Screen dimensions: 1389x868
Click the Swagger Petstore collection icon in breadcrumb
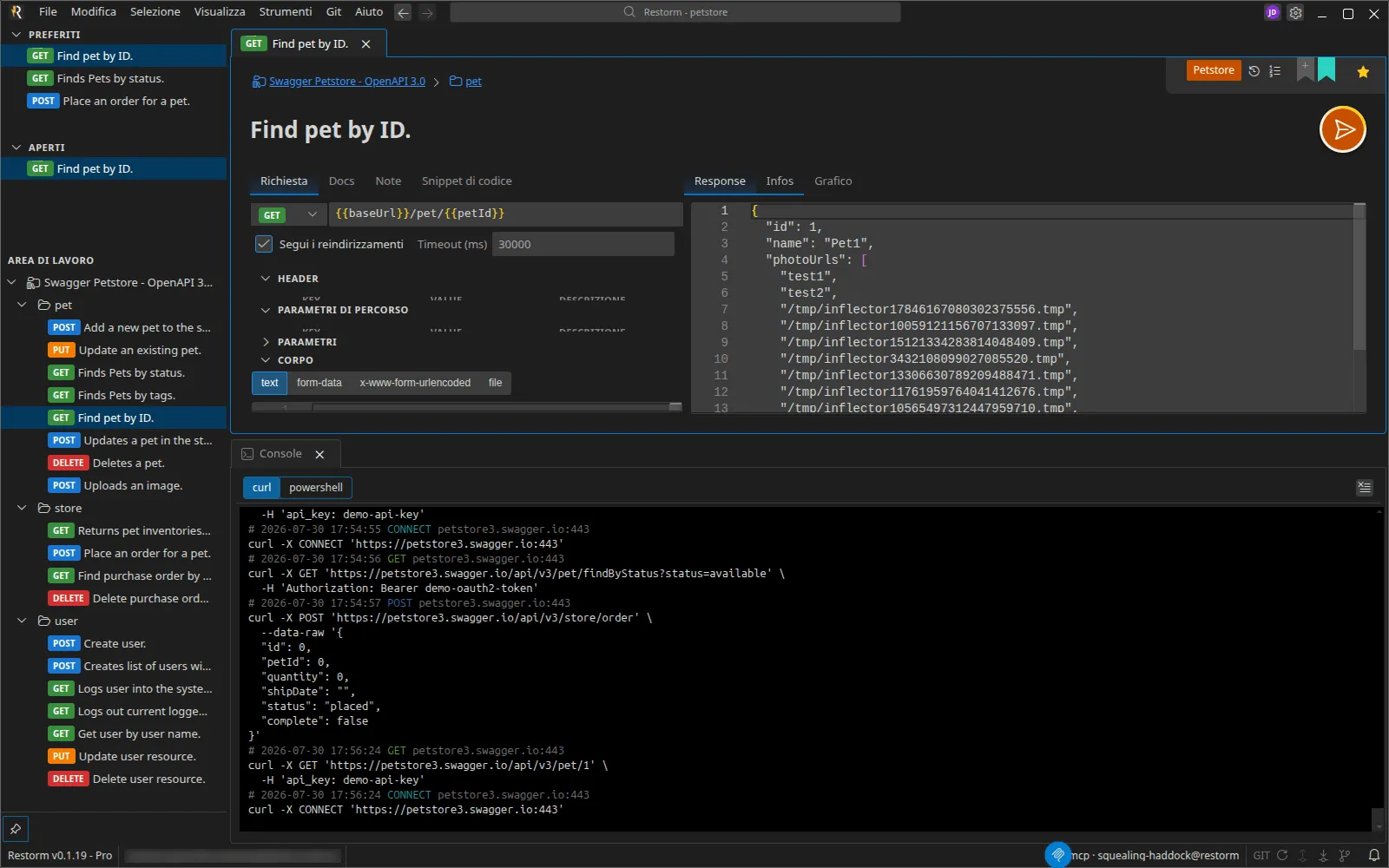click(x=259, y=82)
